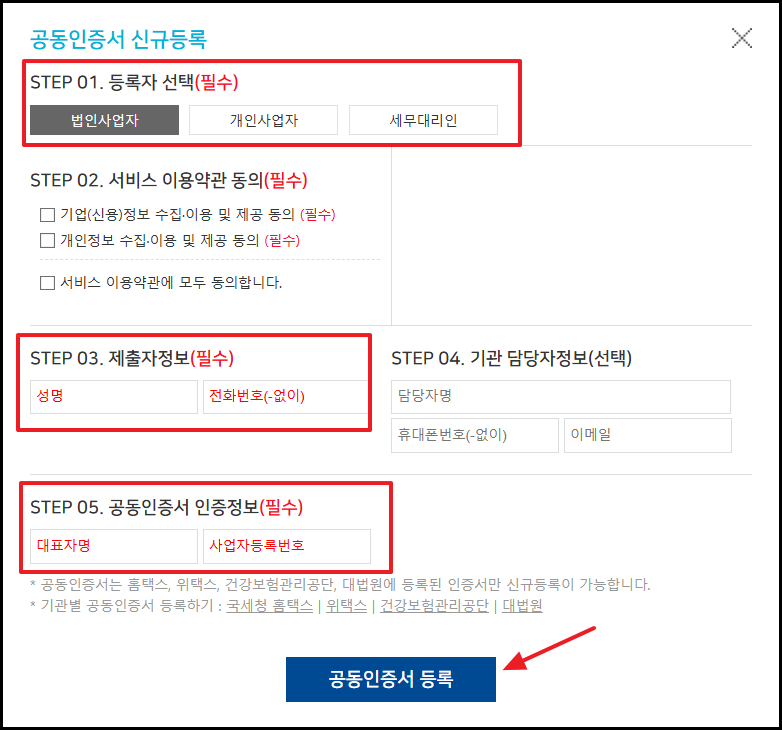Open the 대법원 link
This screenshot has height=730, width=782.
pos(522,606)
